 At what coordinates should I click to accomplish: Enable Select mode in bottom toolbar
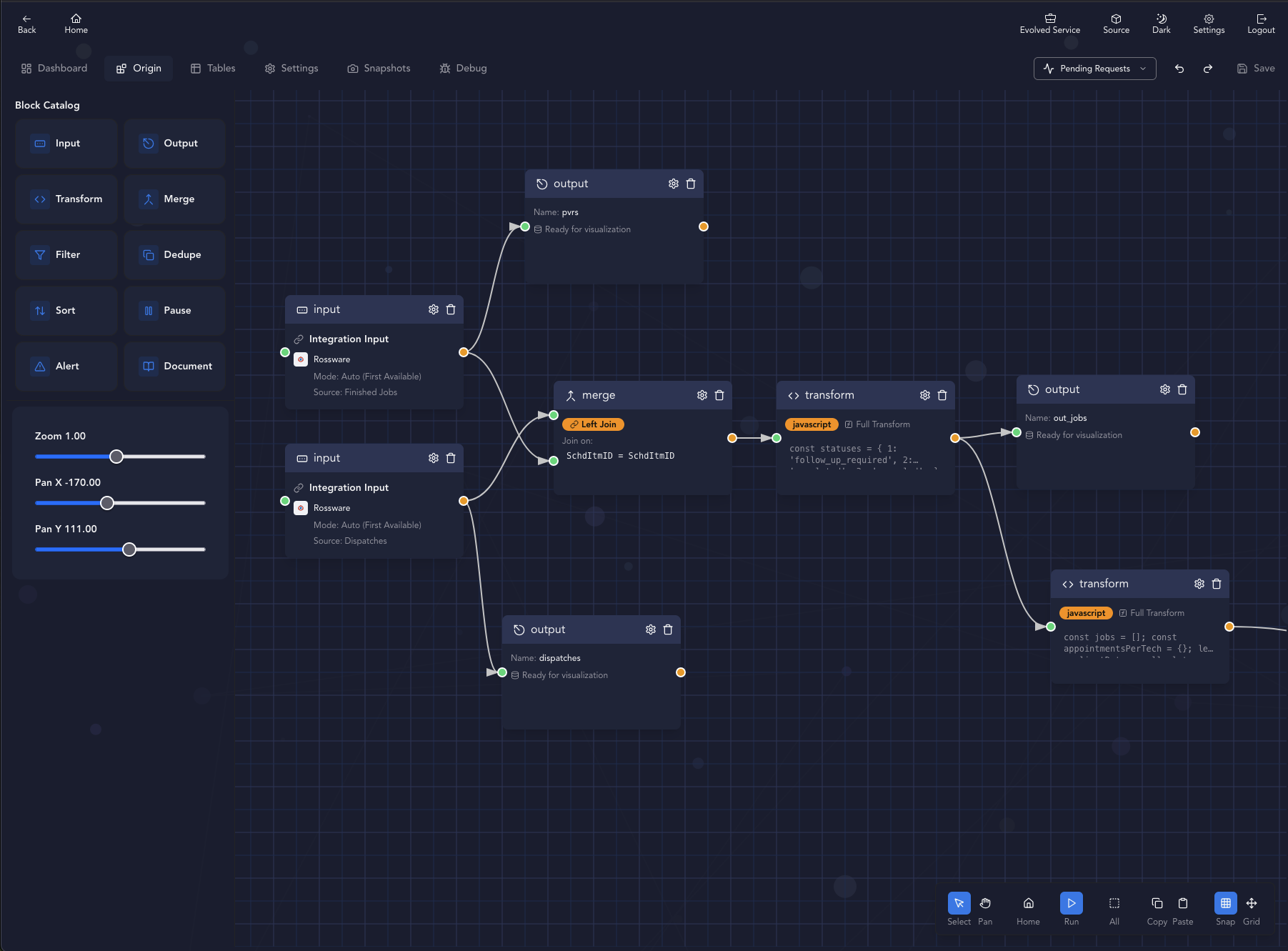pyautogui.click(x=959, y=902)
